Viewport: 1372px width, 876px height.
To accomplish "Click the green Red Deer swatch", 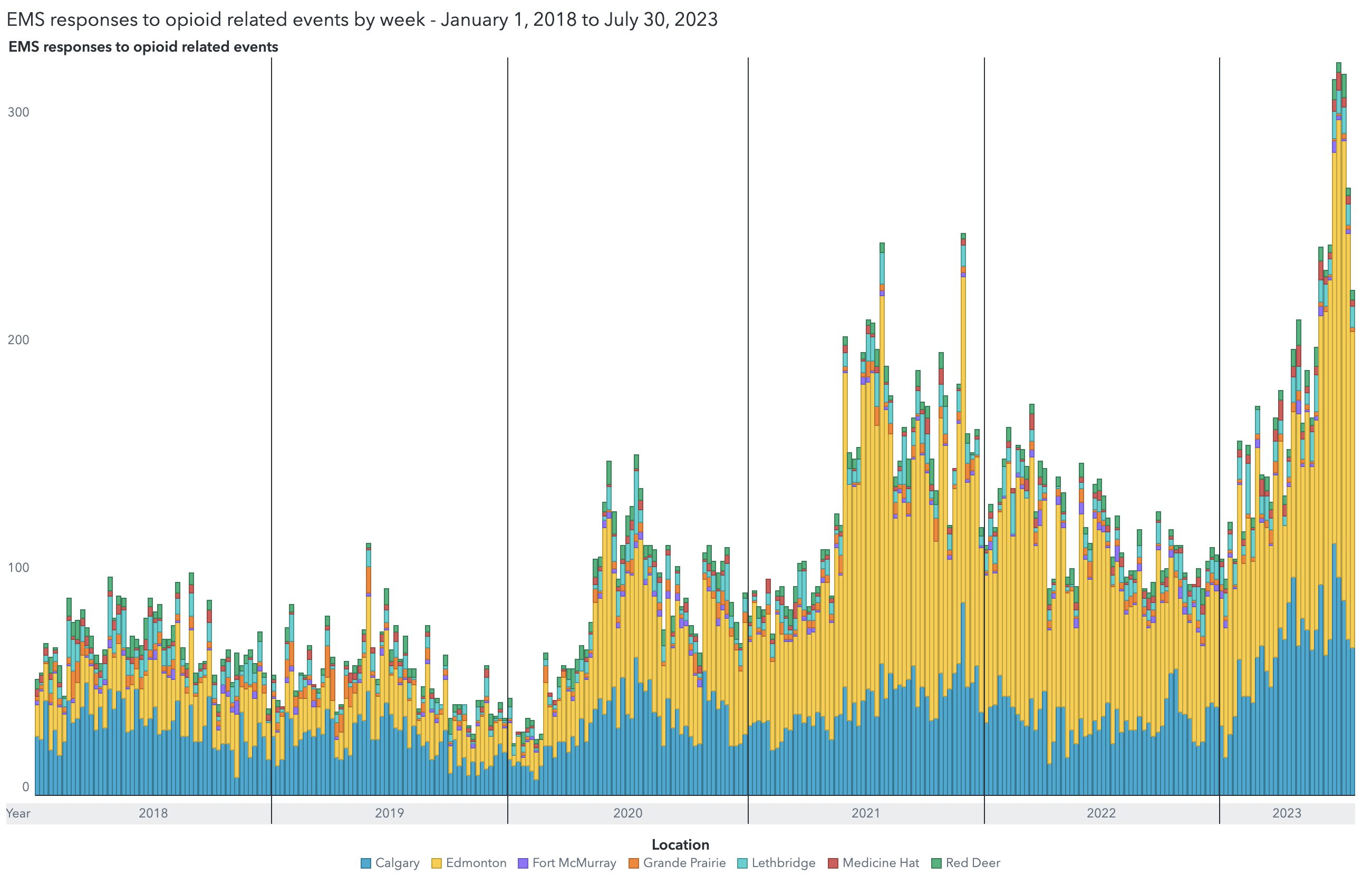I will click(x=939, y=863).
